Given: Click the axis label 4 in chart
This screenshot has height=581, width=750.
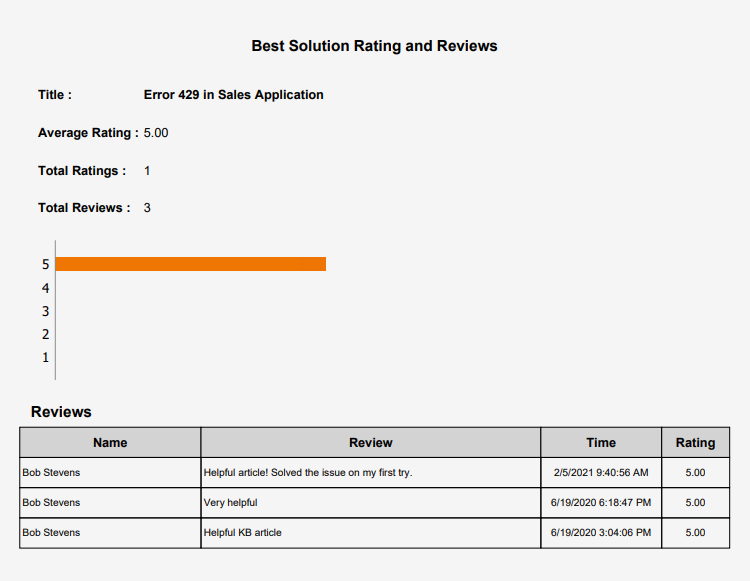Looking at the screenshot, I should [x=46, y=288].
